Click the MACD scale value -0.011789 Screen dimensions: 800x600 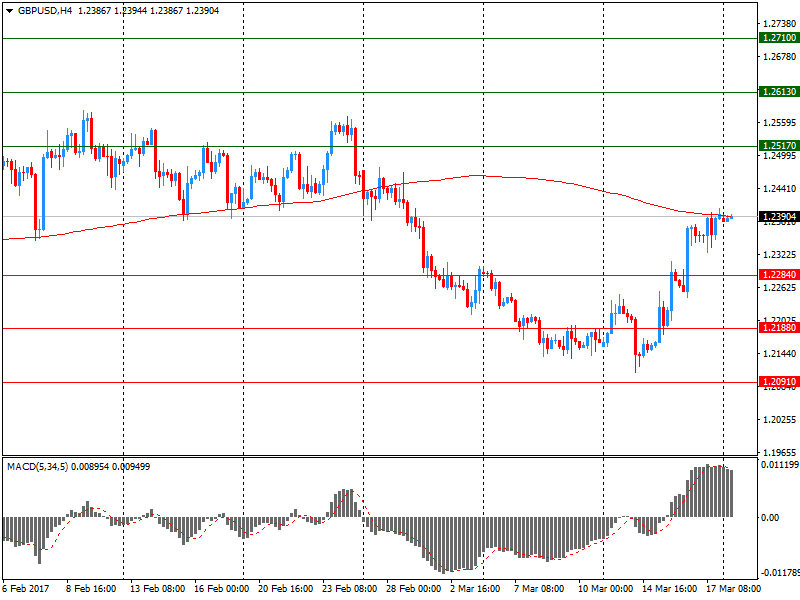point(780,573)
